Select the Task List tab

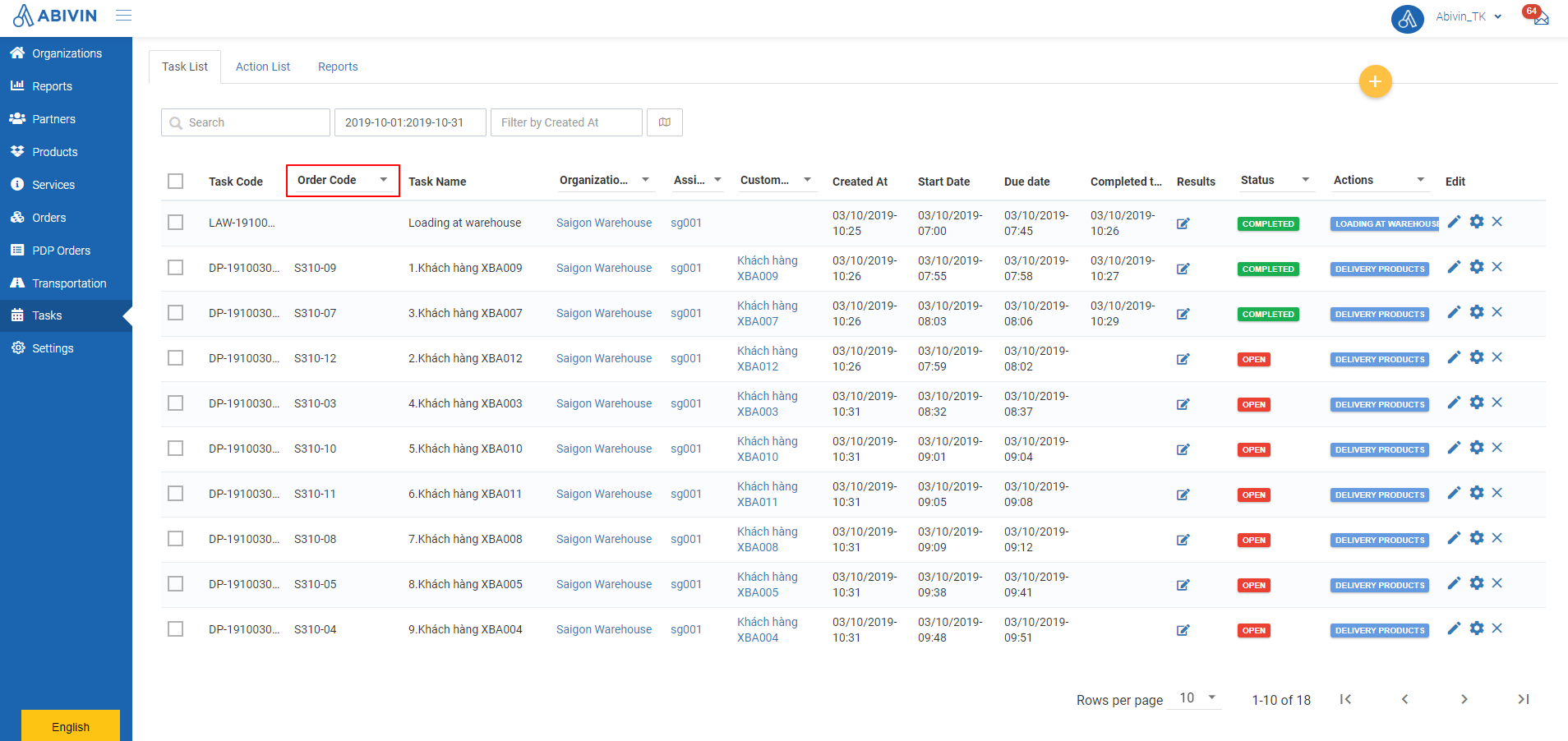pyautogui.click(x=185, y=67)
